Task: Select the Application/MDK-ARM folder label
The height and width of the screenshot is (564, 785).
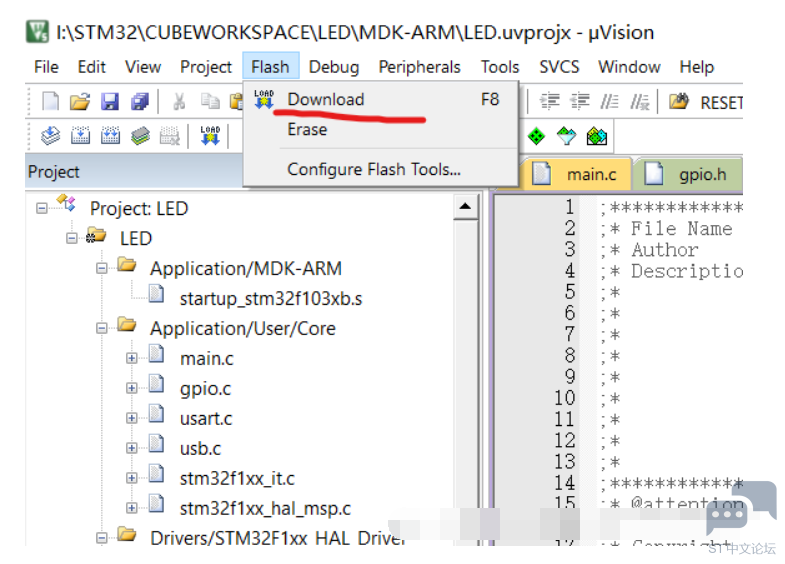Action: [246, 269]
